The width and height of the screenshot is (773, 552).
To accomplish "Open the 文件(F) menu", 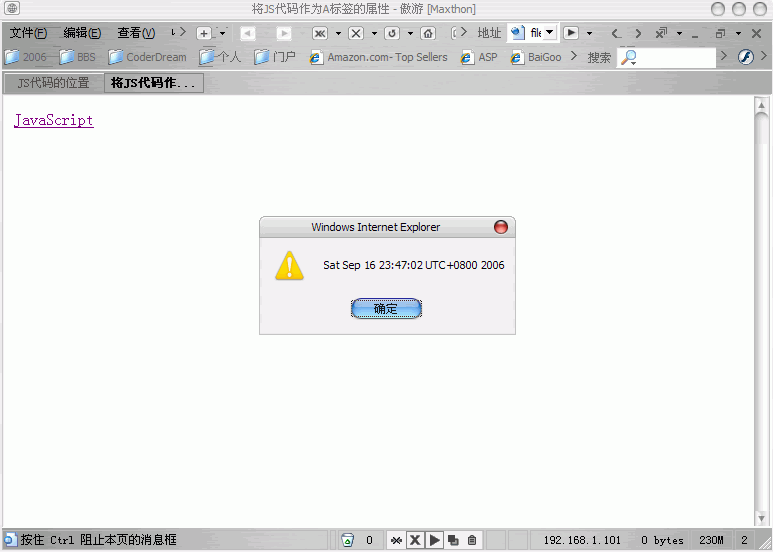I will pos(28,33).
